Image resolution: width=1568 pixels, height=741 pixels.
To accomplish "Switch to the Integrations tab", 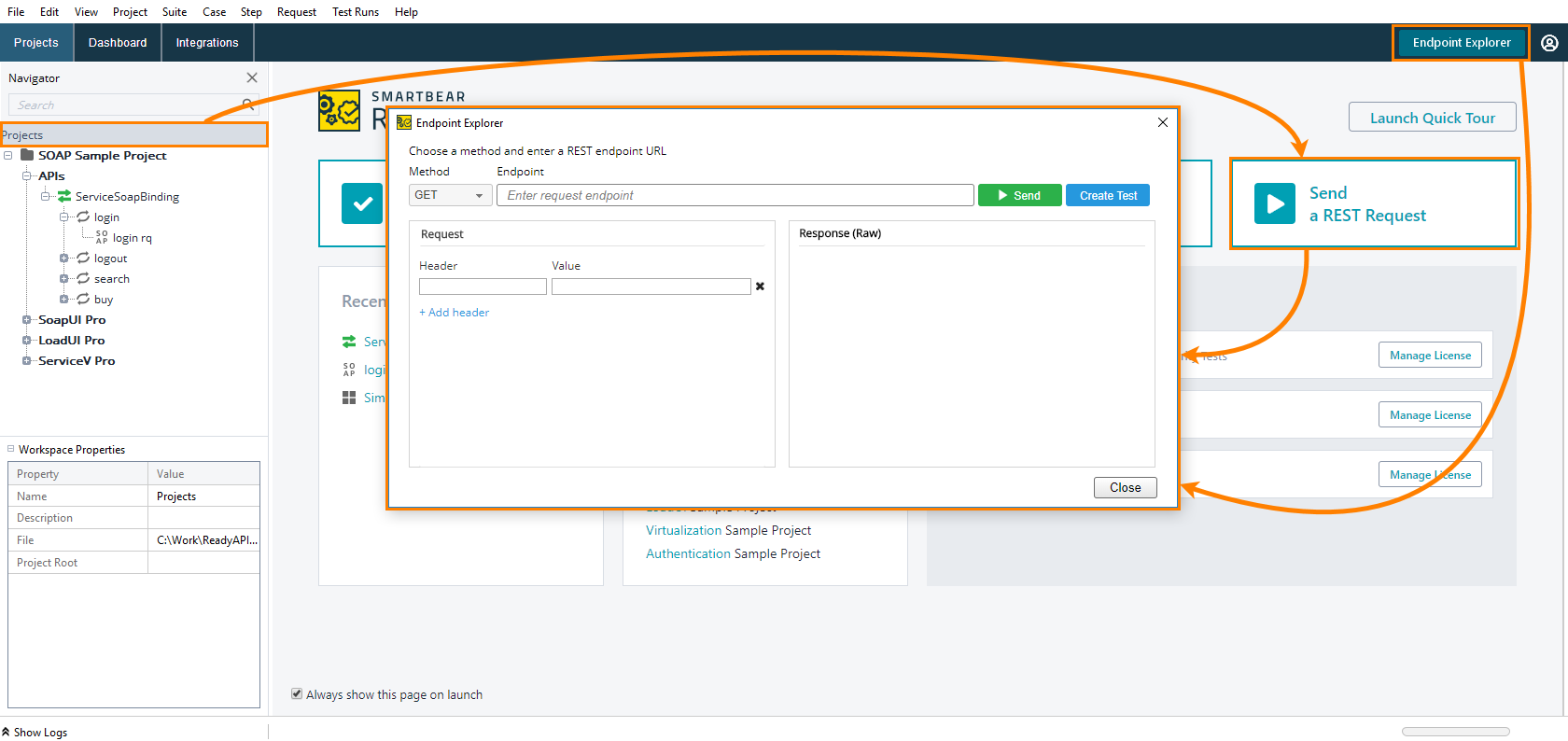I will pyautogui.click(x=207, y=43).
